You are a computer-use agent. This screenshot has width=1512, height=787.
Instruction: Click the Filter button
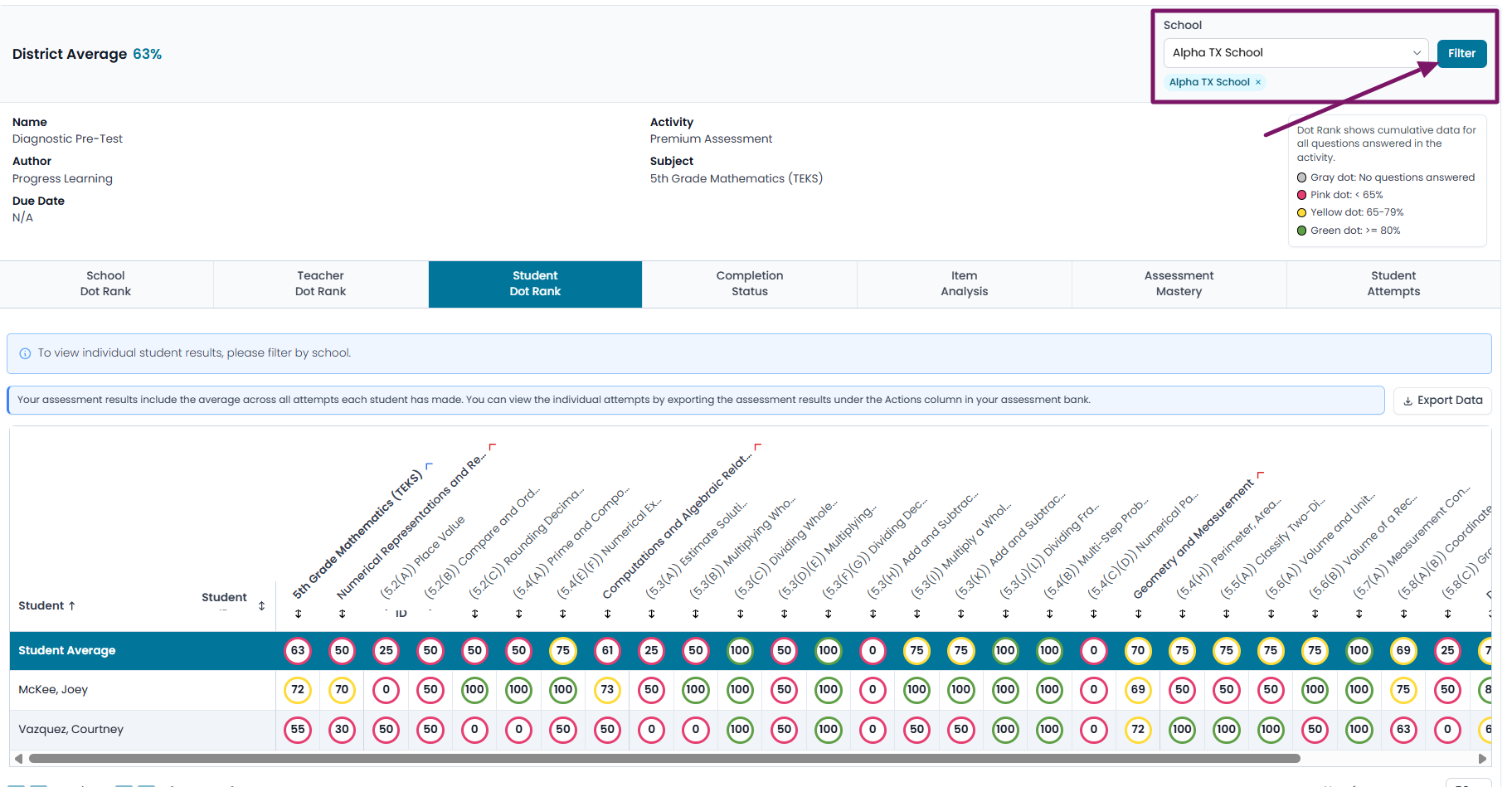pyautogui.click(x=1461, y=53)
